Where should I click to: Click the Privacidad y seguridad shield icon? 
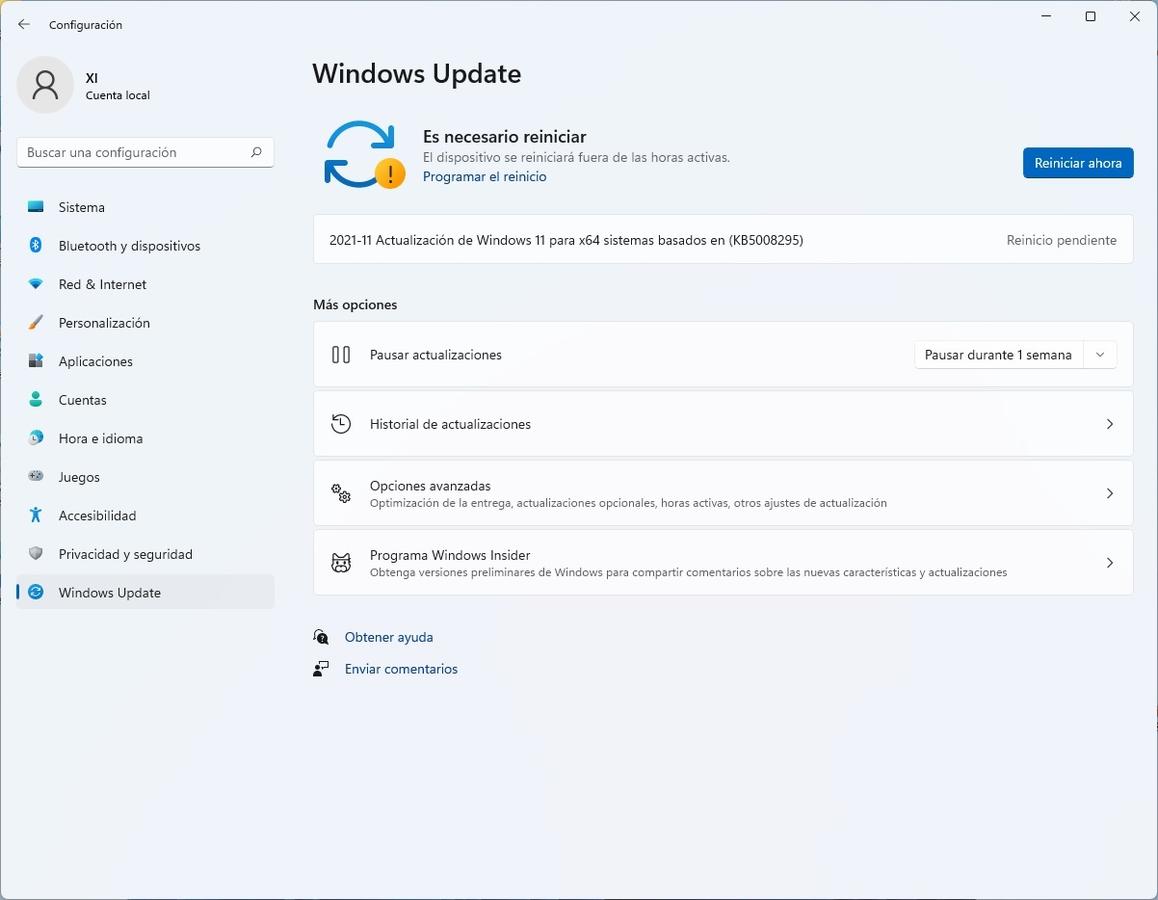(x=36, y=554)
